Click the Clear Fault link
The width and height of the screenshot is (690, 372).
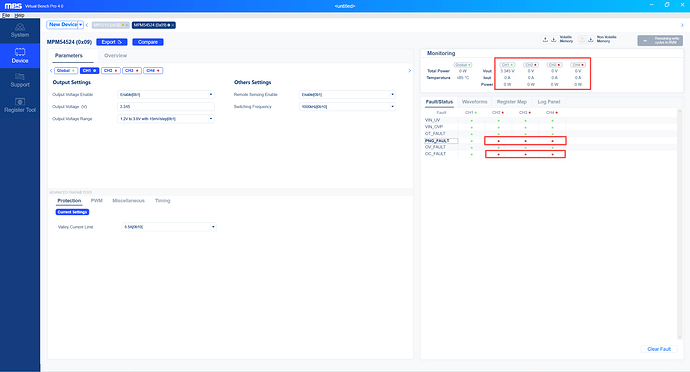pyautogui.click(x=659, y=349)
